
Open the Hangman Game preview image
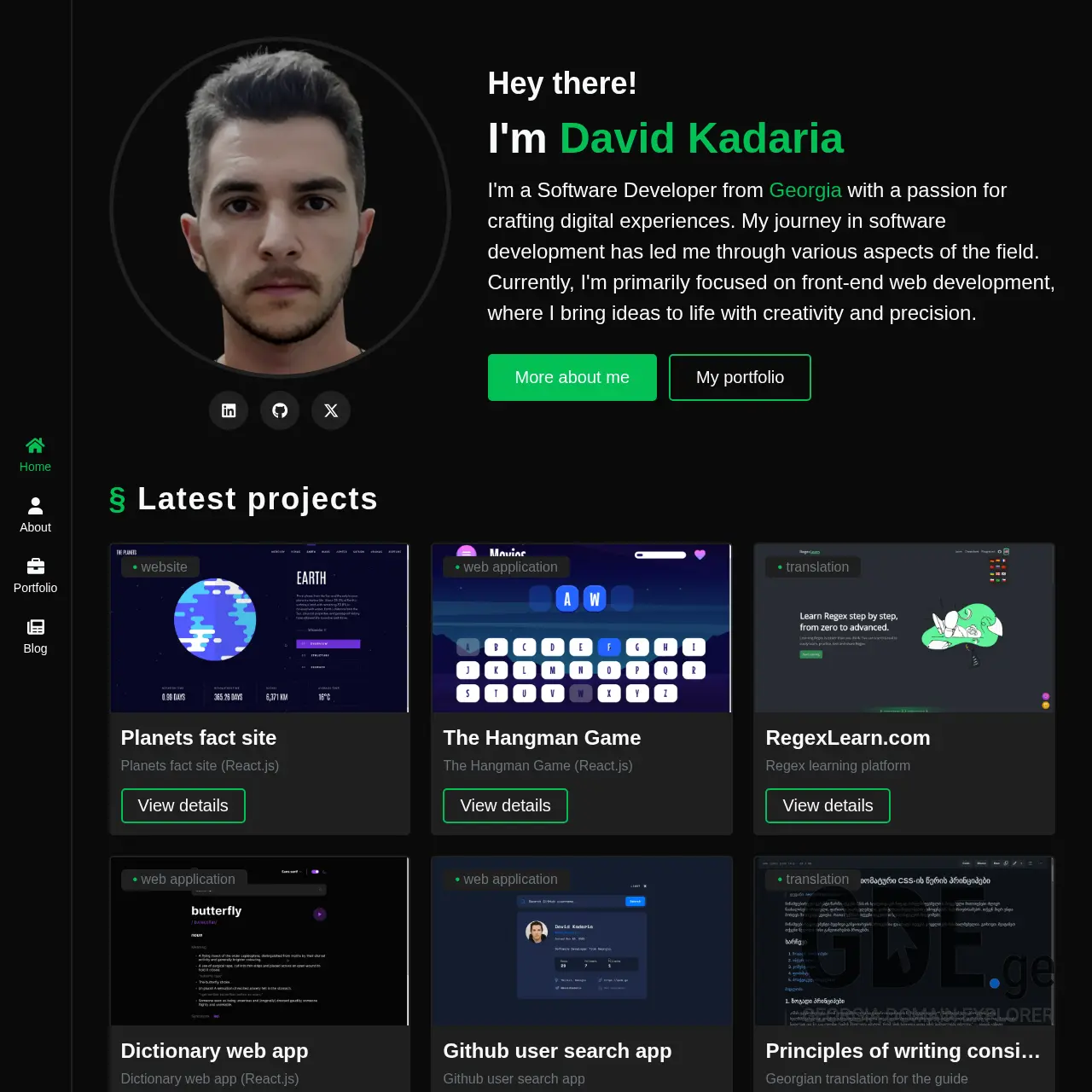pos(582,628)
